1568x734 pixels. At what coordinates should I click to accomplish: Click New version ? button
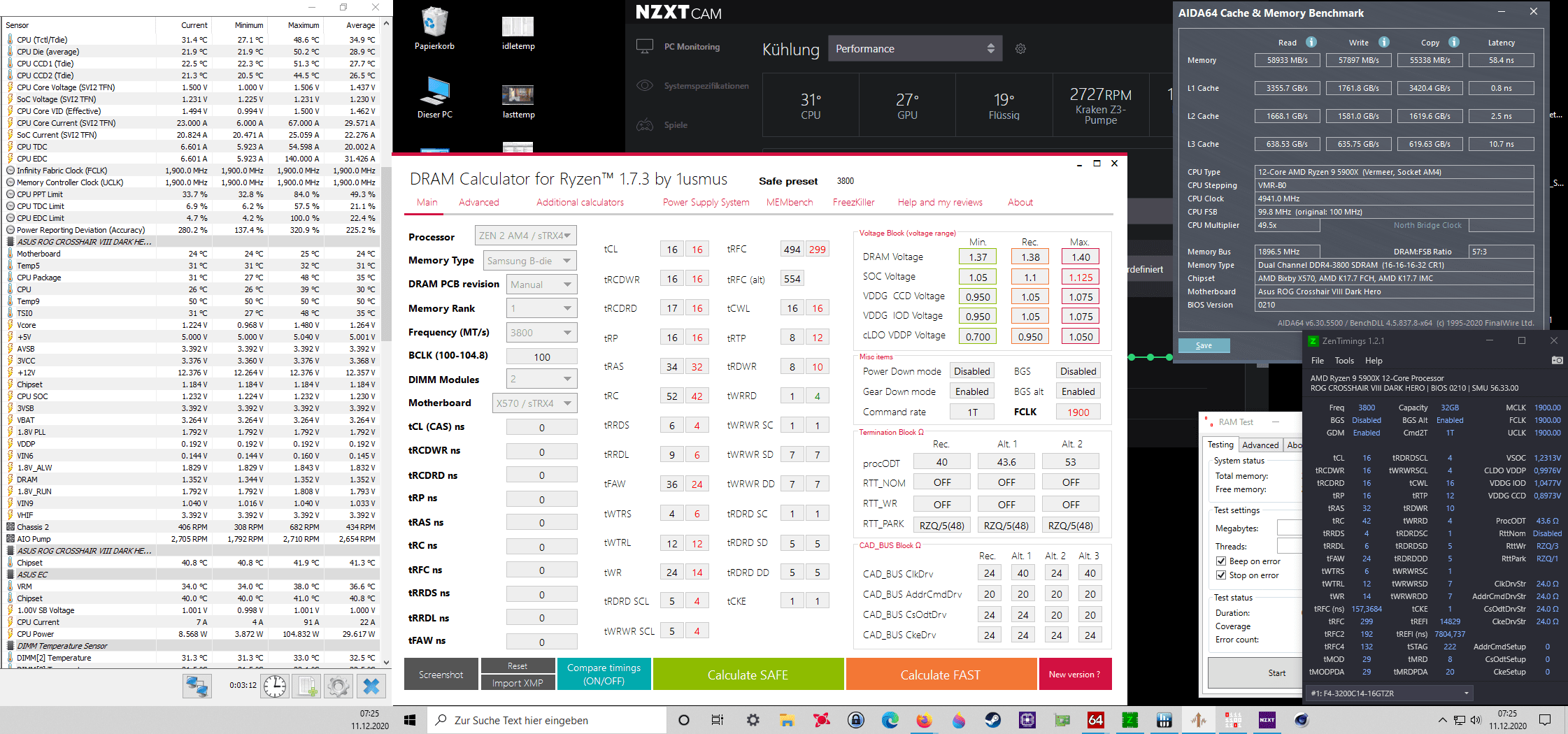tap(1075, 675)
